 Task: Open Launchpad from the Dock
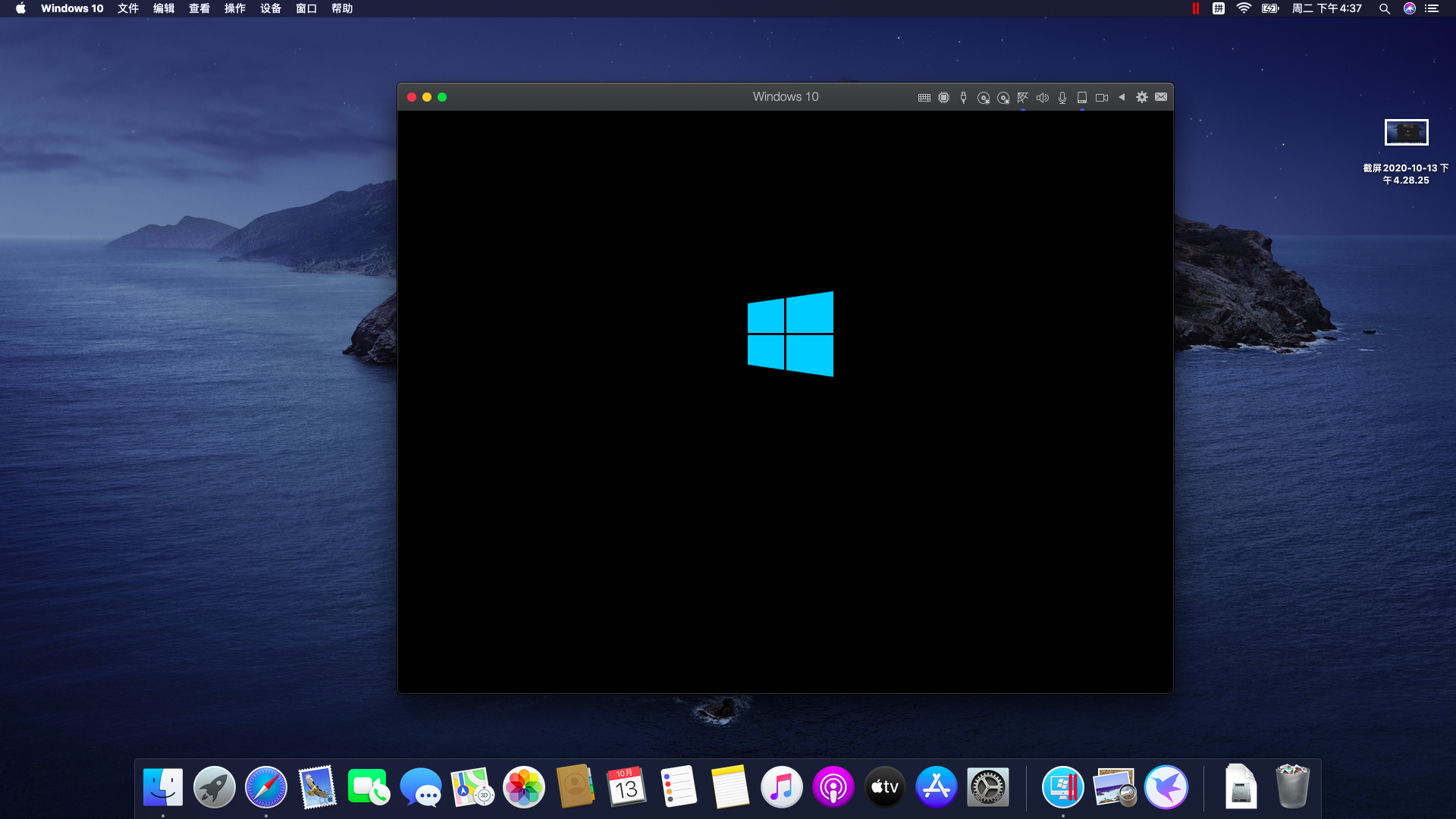point(215,787)
